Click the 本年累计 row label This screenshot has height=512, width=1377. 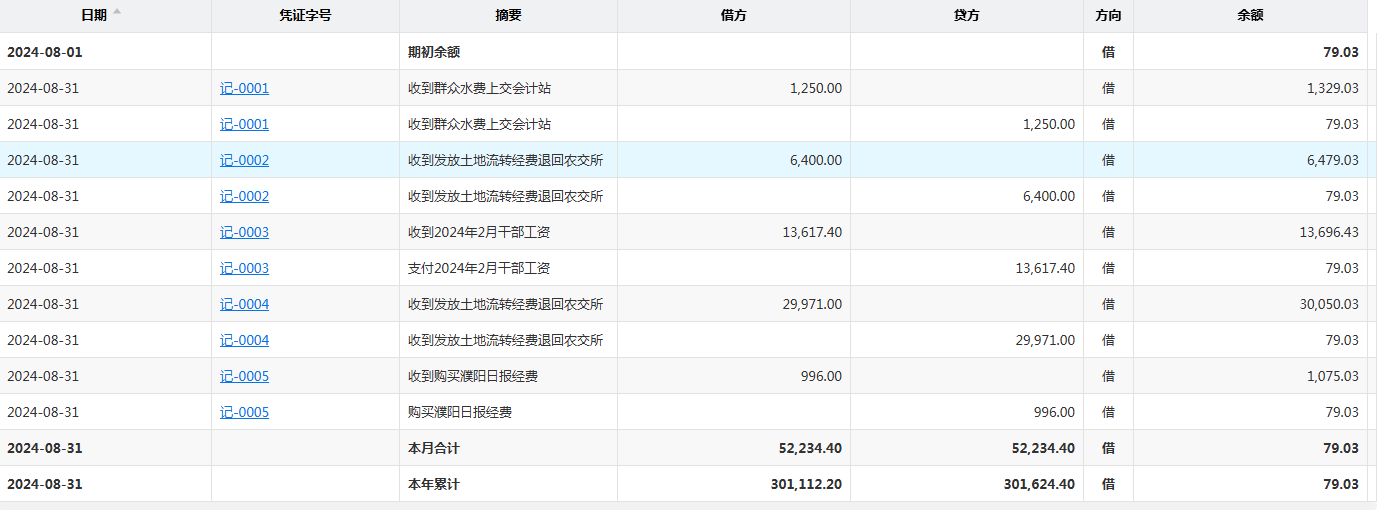(x=434, y=484)
